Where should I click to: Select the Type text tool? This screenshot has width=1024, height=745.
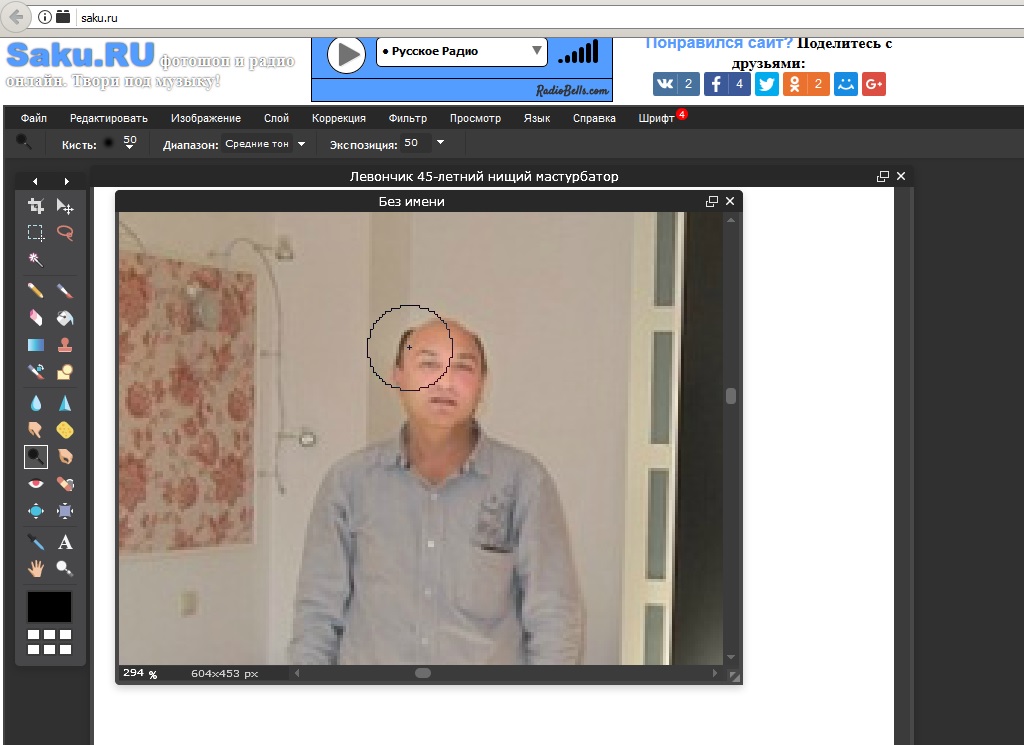pyautogui.click(x=65, y=542)
